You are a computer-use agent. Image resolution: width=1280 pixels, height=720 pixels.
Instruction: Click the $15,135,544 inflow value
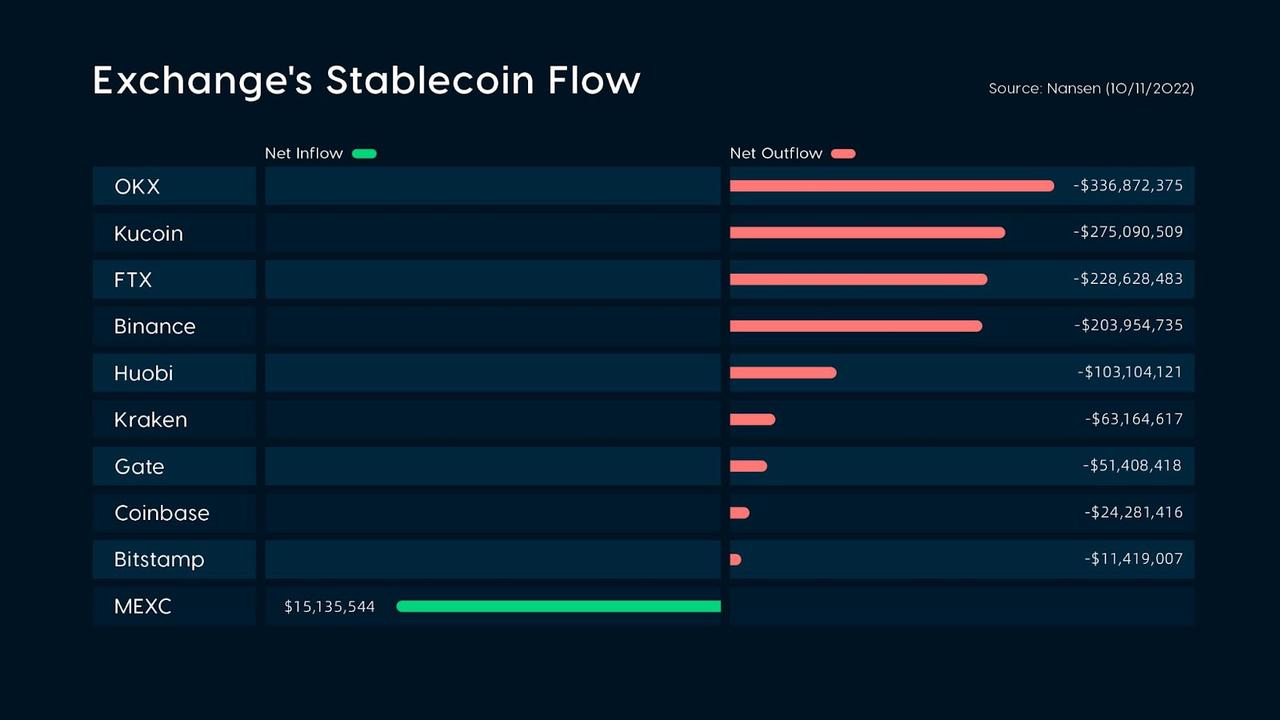coord(329,606)
